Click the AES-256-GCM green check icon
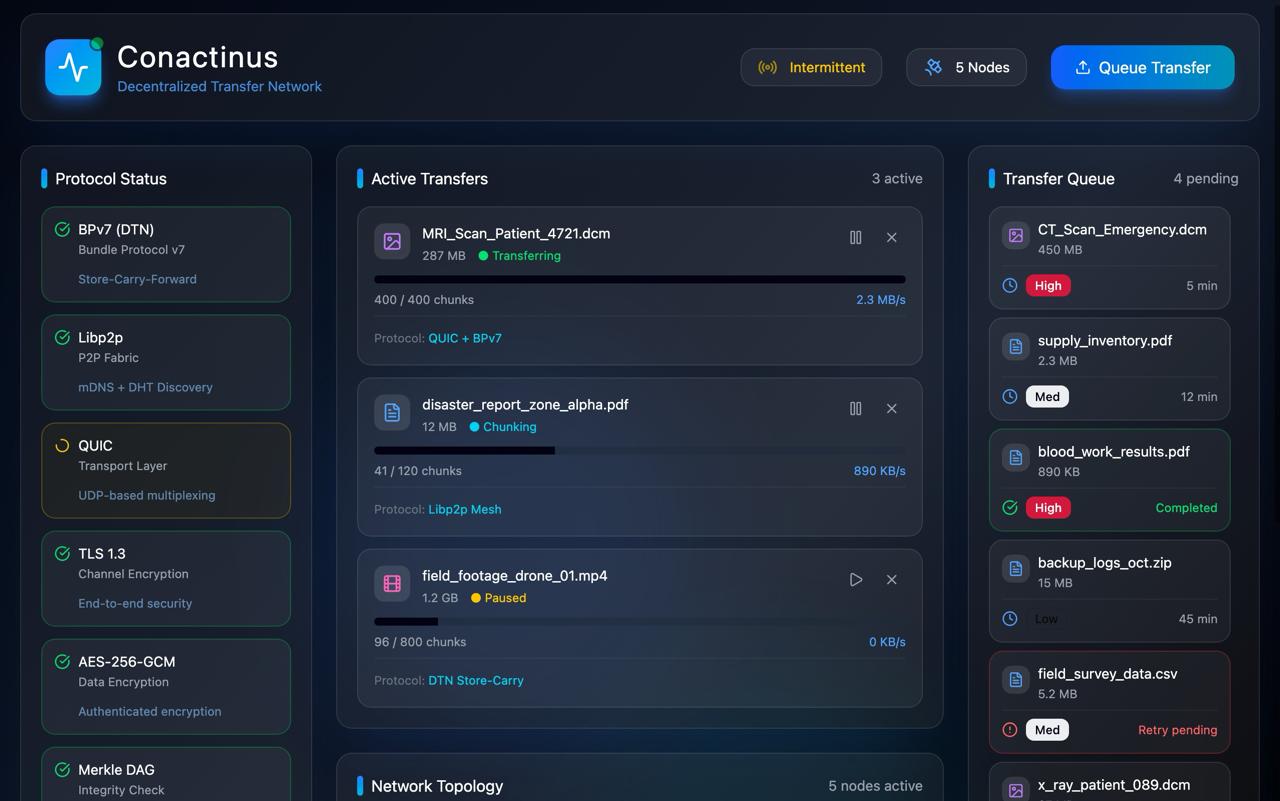The height and width of the screenshot is (801, 1280). [x=62, y=661]
